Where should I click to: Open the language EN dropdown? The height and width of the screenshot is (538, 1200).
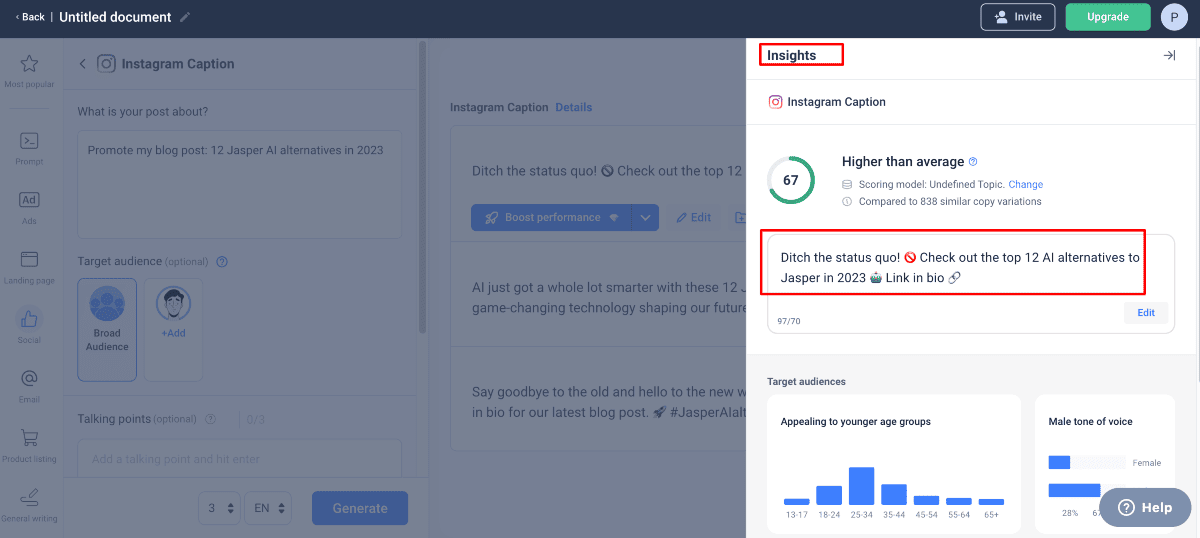point(270,508)
